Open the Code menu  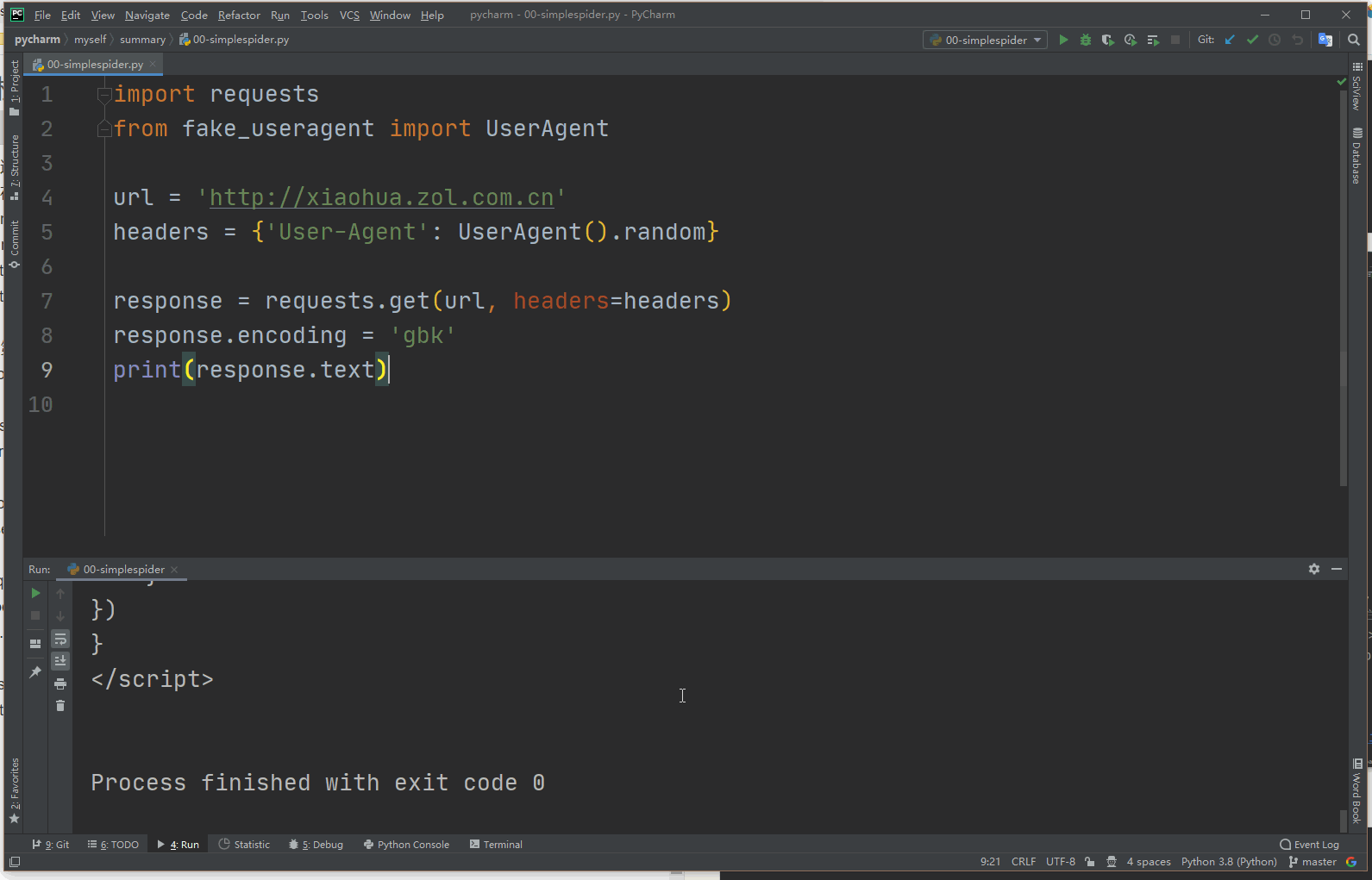click(194, 15)
